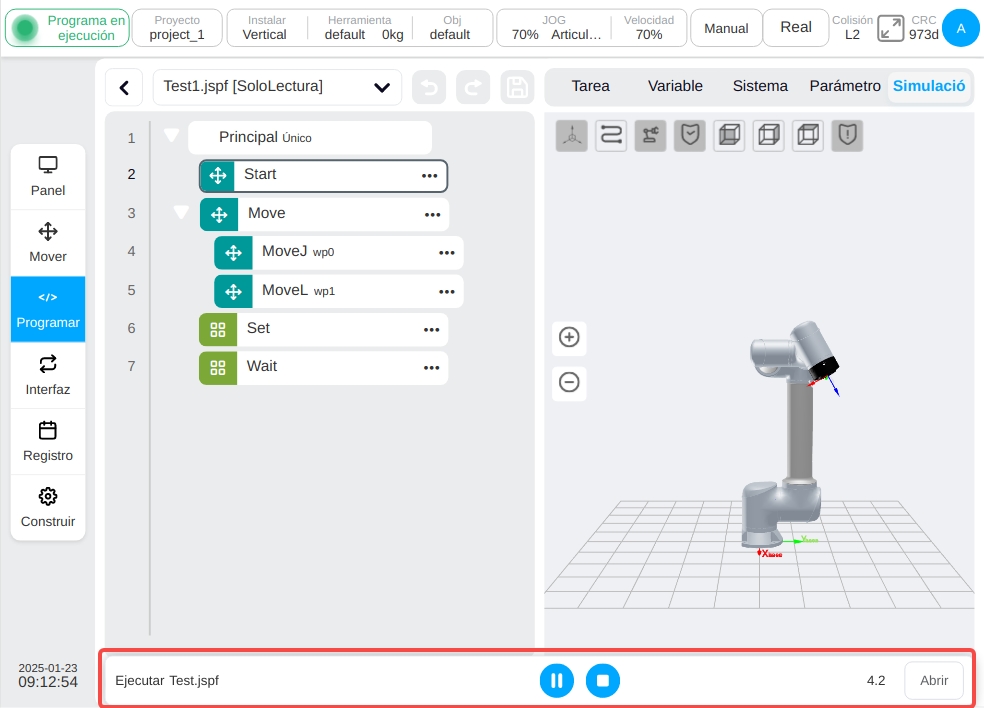The height and width of the screenshot is (708, 984).
Task: Select the third cube view icon
Action: [808, 135]
